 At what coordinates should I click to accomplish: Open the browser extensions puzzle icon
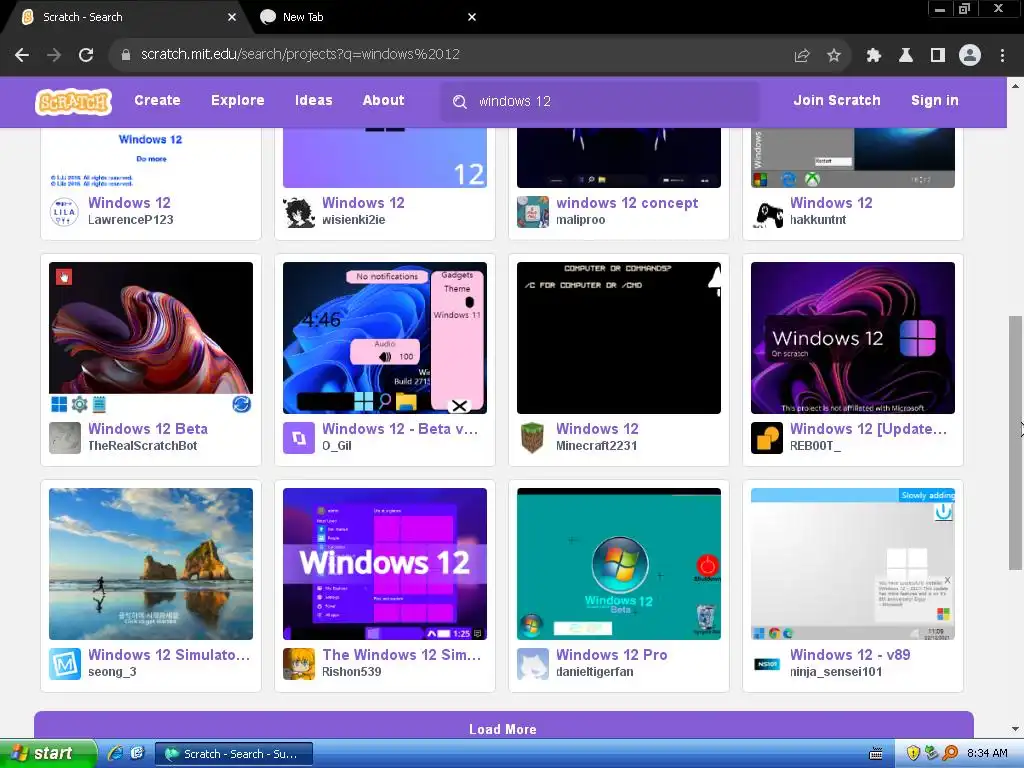pos(874,56)
